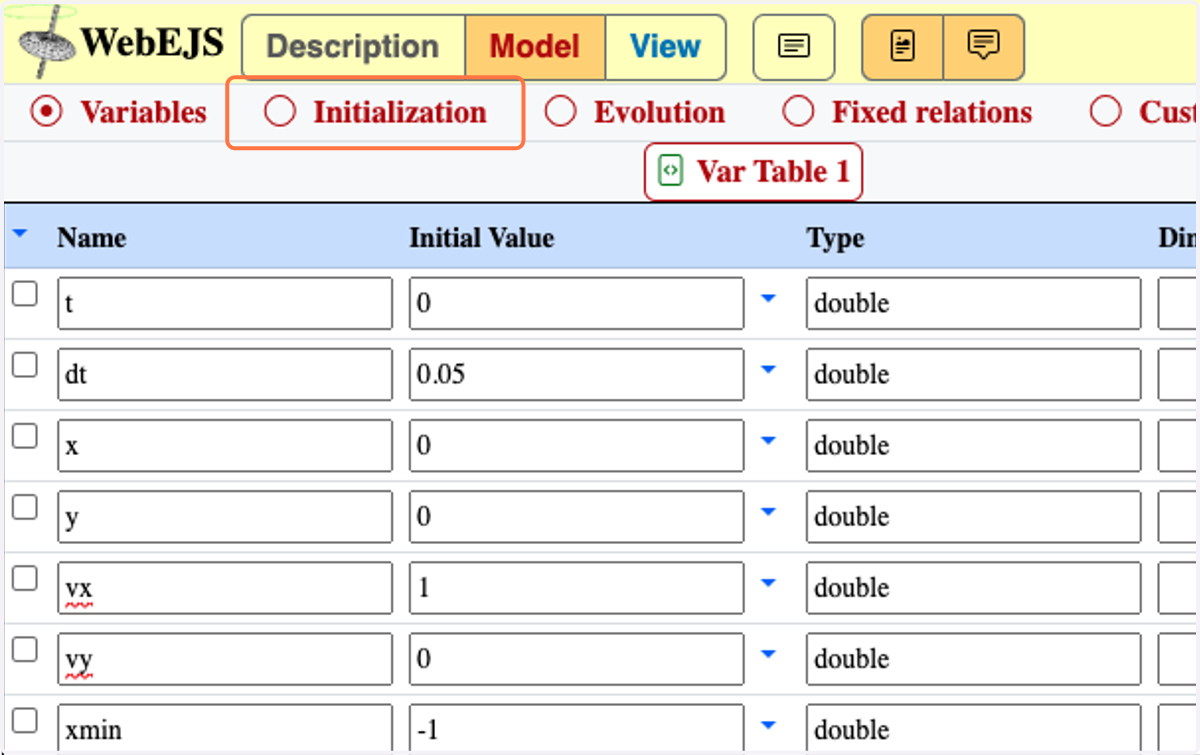
Task: Click the Type field of row x
Action: pyautogui.click(x=974, y=445)
